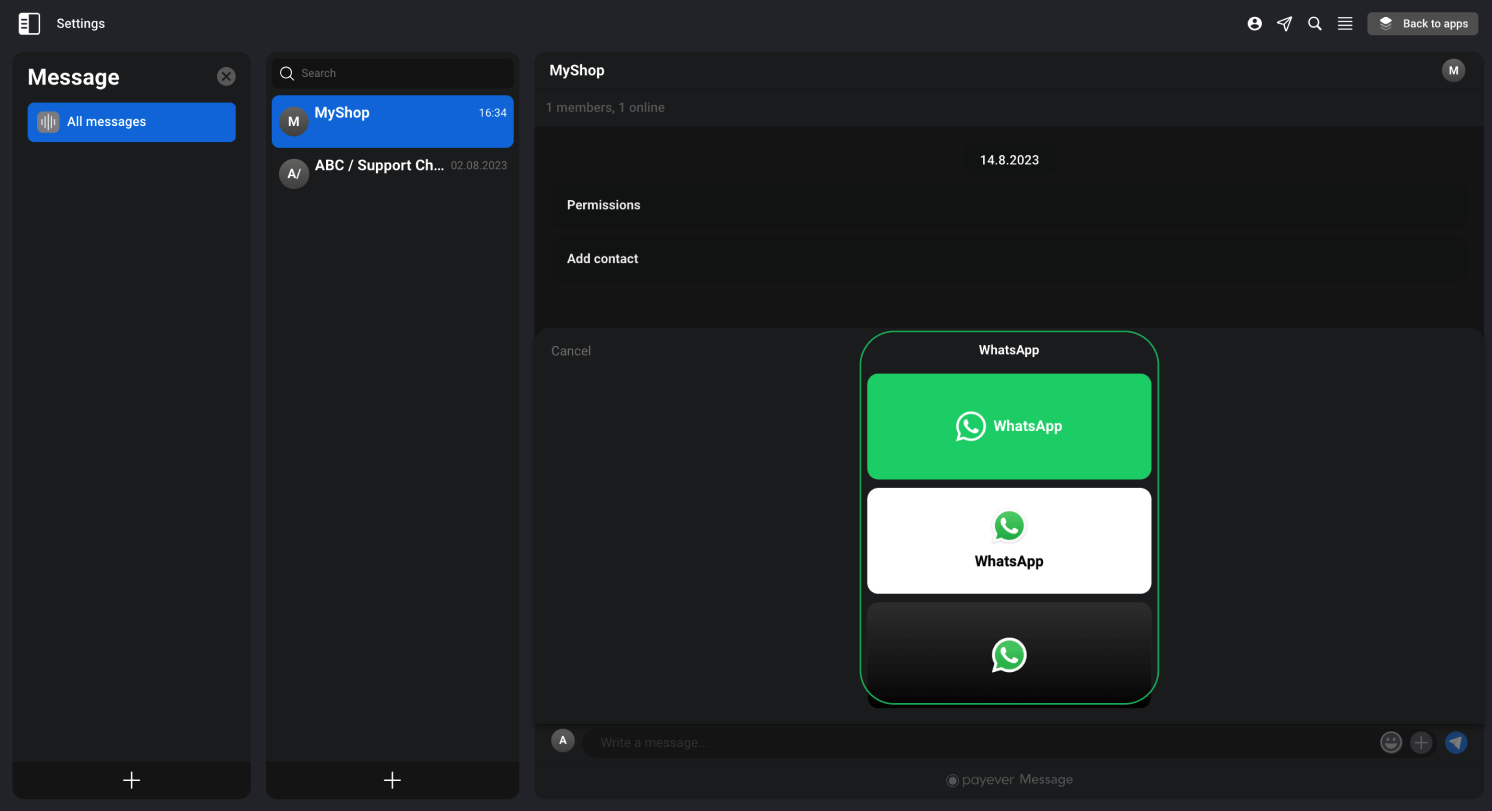The width and height of the screenshot is (1492, 811).
Task: Open the MyShop conversation
Action: coord(393,121)
